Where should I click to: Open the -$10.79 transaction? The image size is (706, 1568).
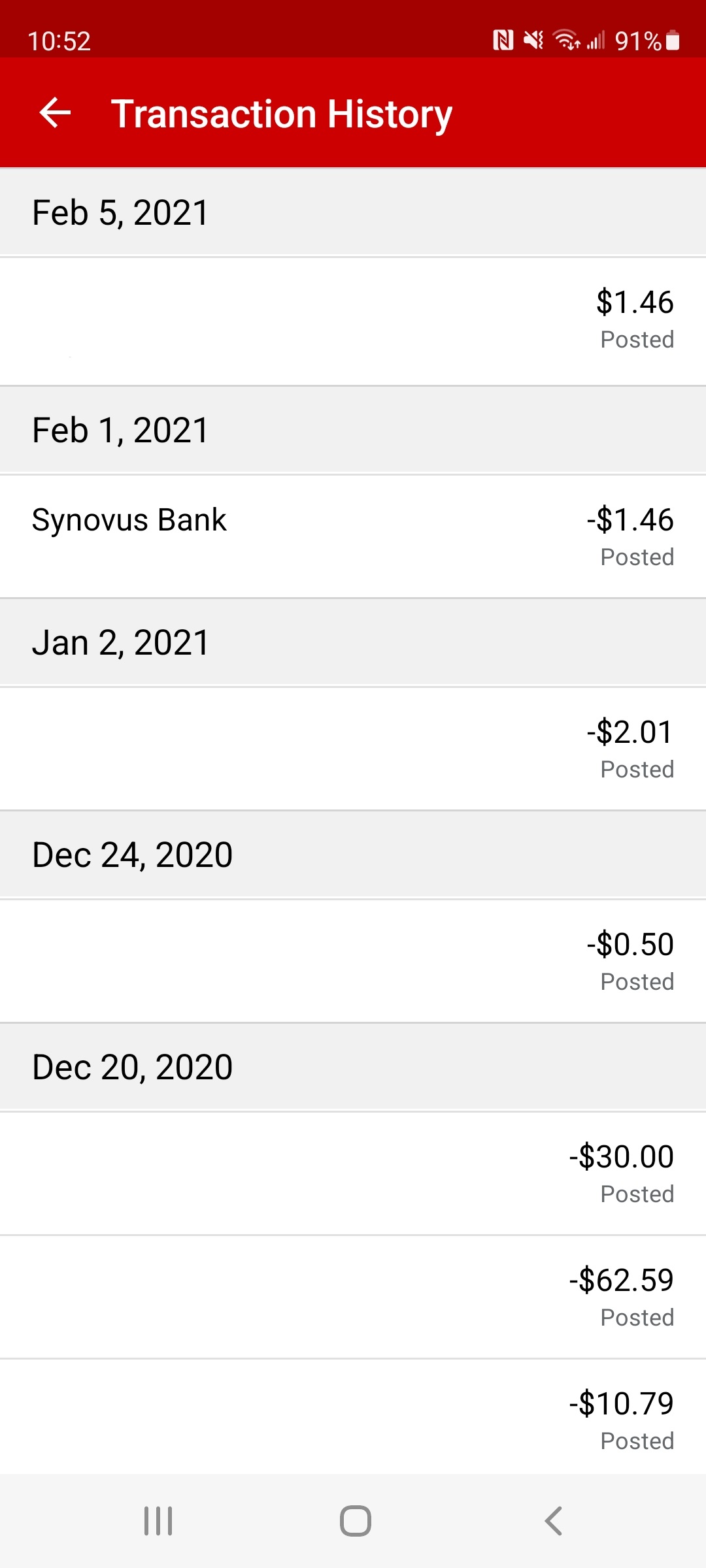[x=353, y=1419]
